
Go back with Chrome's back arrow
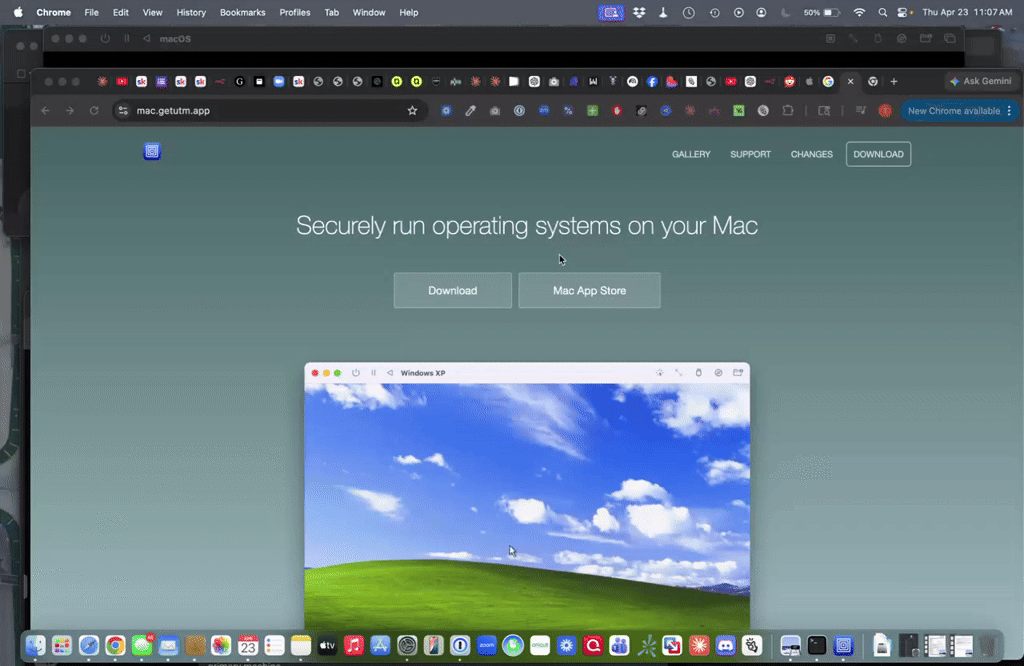pyautogui.click(x=45, y=110)
